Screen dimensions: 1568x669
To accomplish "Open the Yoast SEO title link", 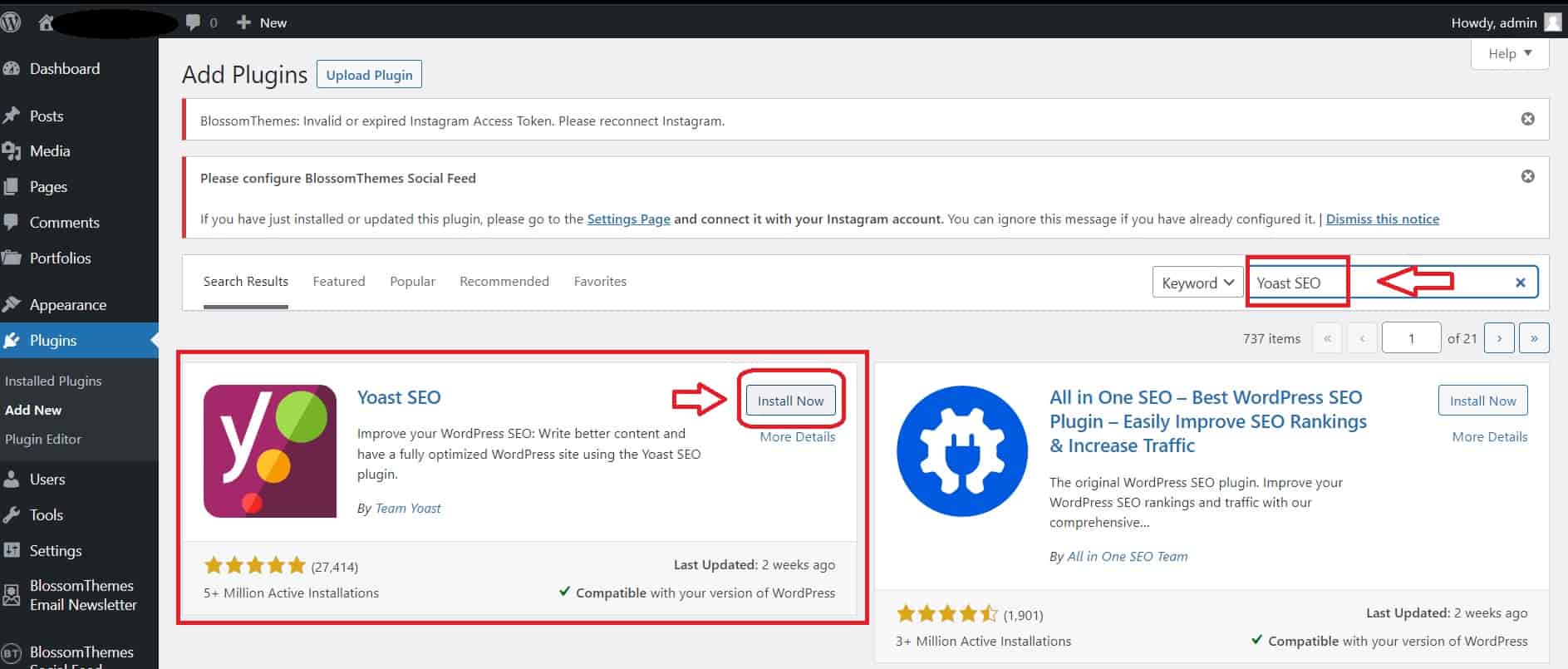I will tap(399, 397).
